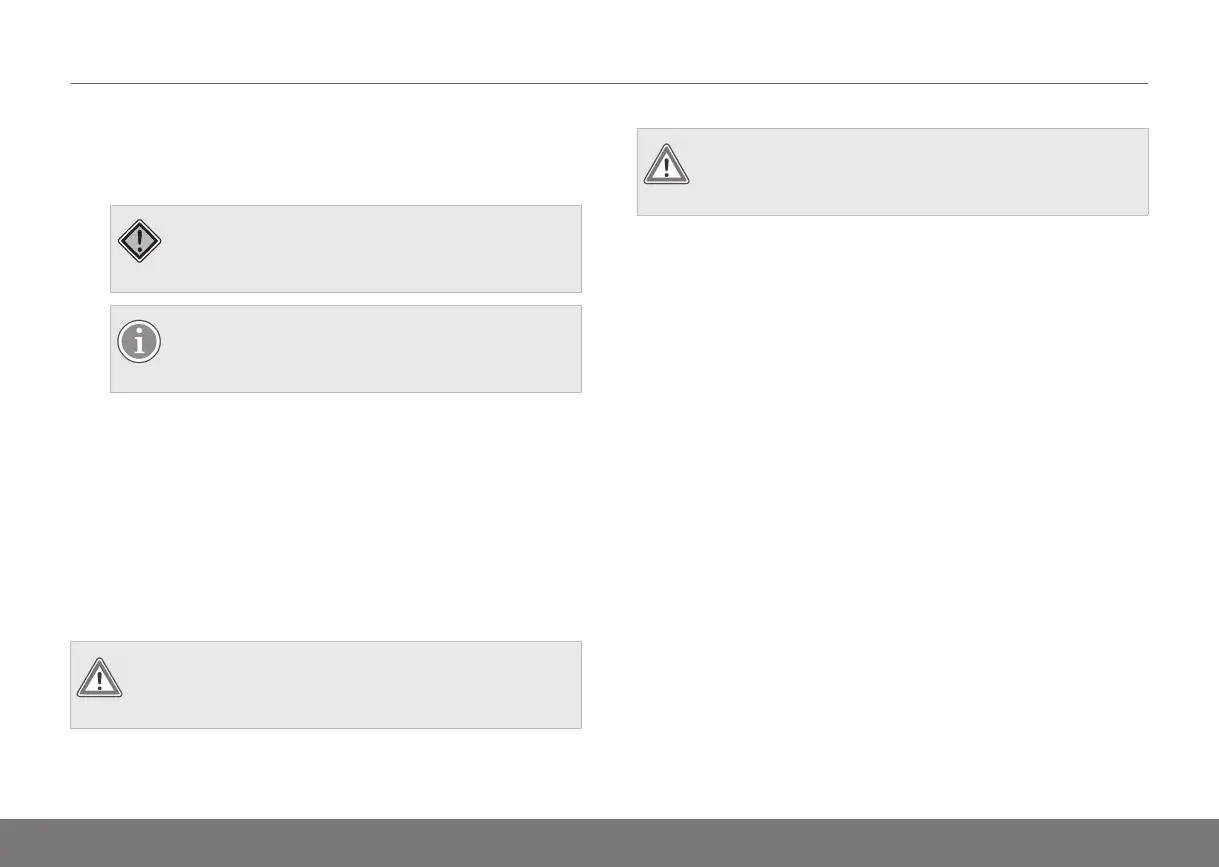Click the white gap between the left and right columns
This screenshot has width=1219, height=867.
point(609,450)
